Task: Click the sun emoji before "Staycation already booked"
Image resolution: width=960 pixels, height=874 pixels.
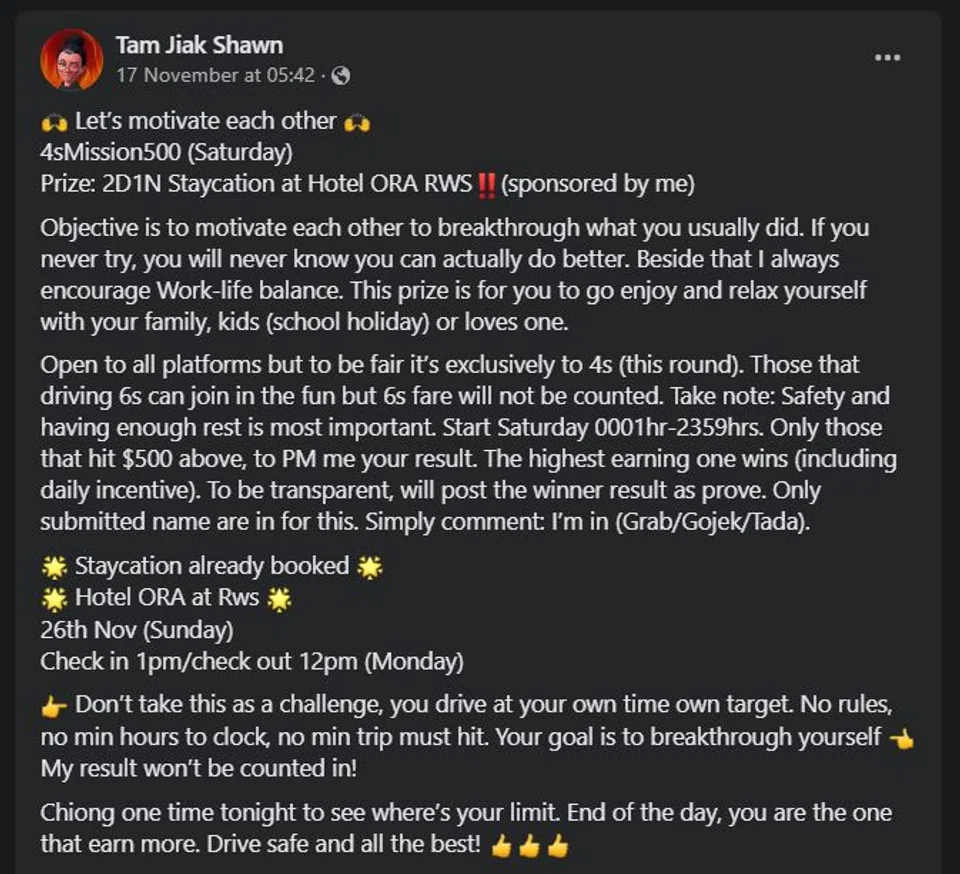Action: point(54,568)
